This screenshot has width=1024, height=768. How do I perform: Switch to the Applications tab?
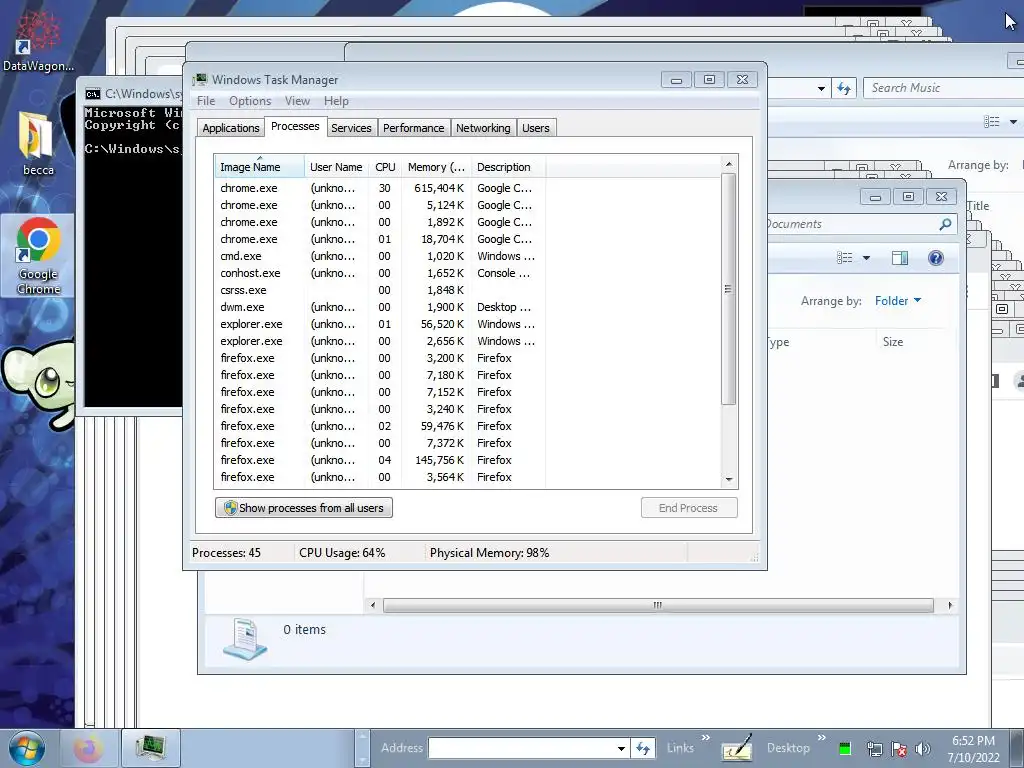(231, 128)
